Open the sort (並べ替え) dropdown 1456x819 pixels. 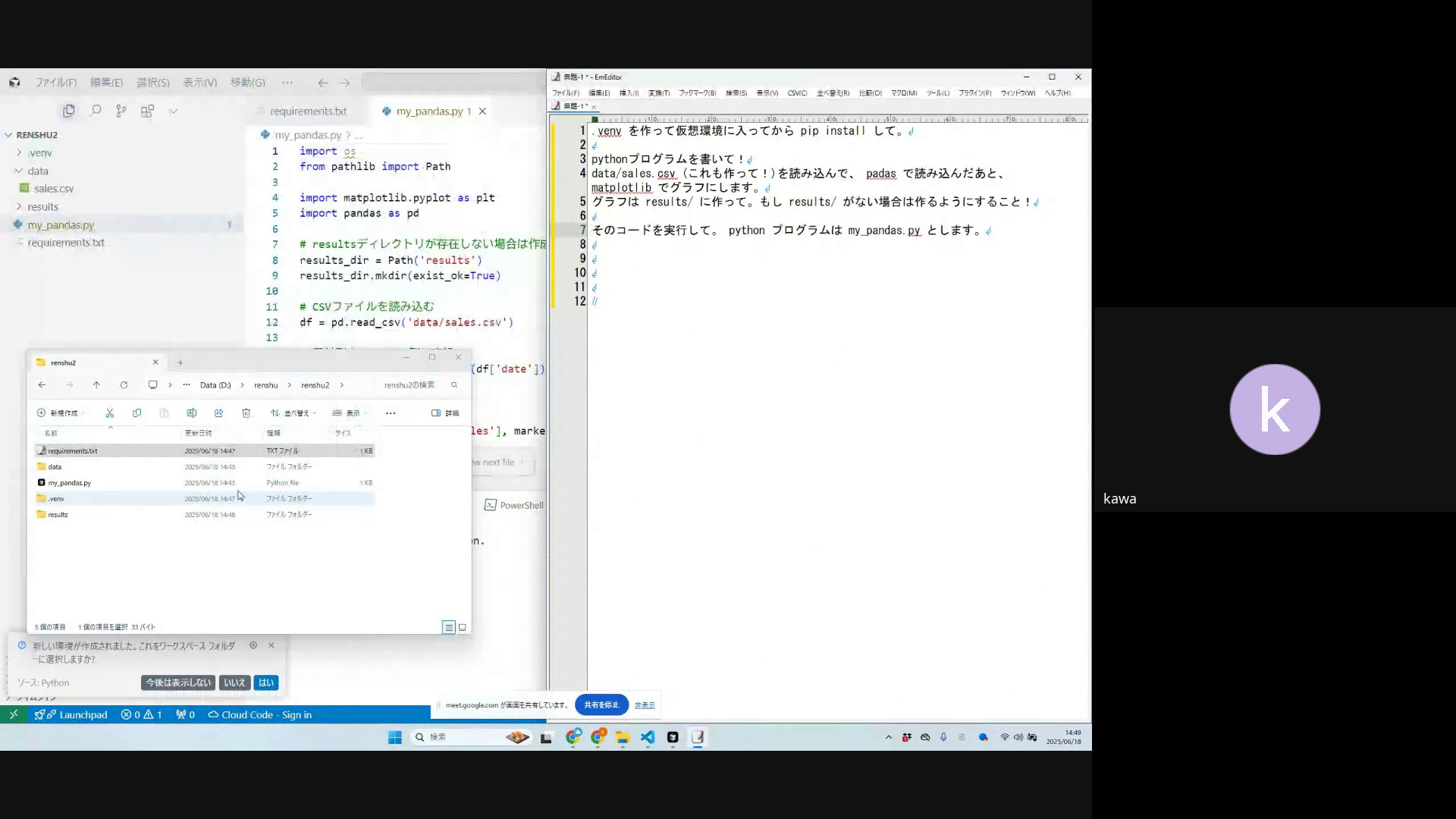pos(293,413)
